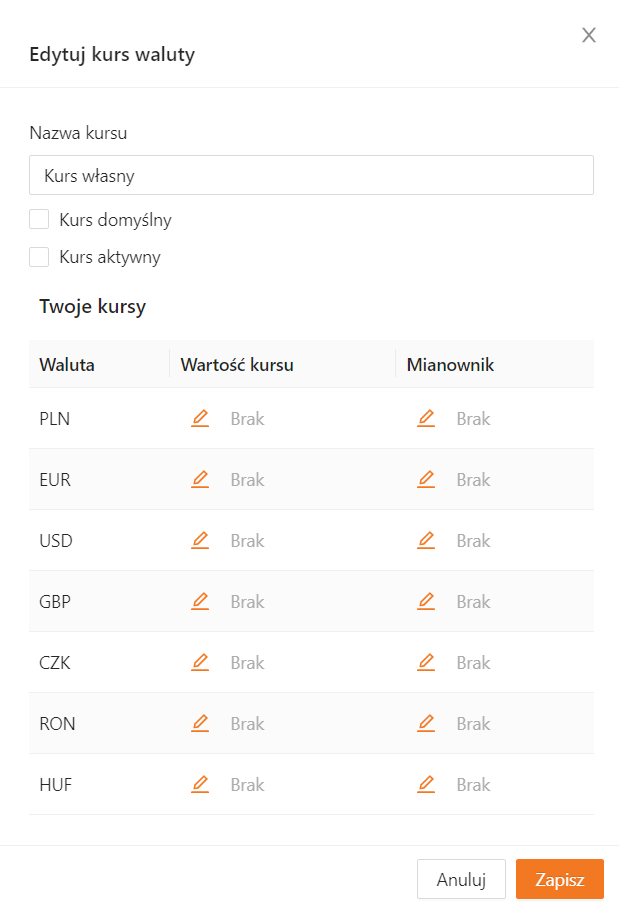Edit the GBP exchange rate value

(200, 602)
